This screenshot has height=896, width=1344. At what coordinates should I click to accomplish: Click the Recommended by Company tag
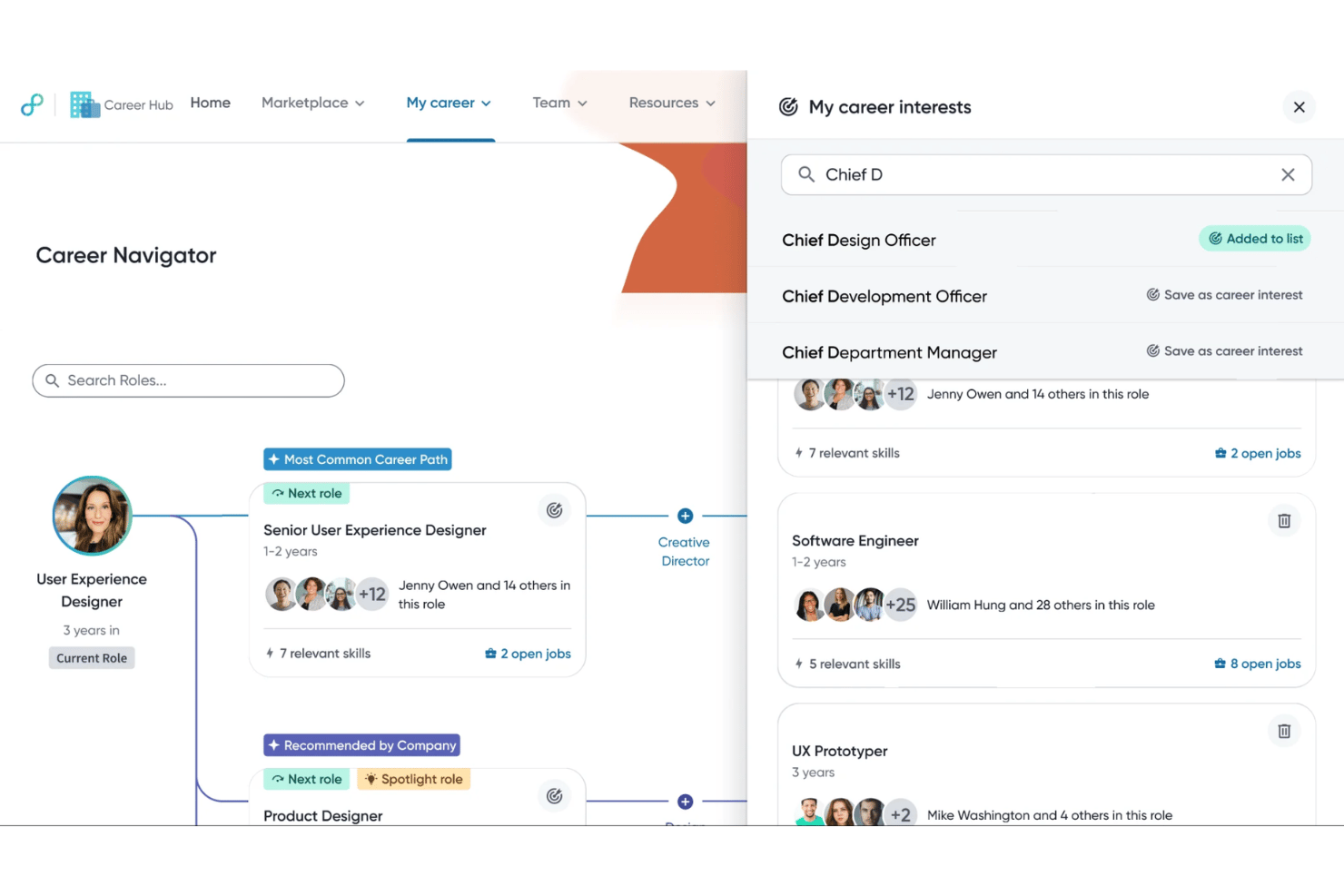[361, 745]
